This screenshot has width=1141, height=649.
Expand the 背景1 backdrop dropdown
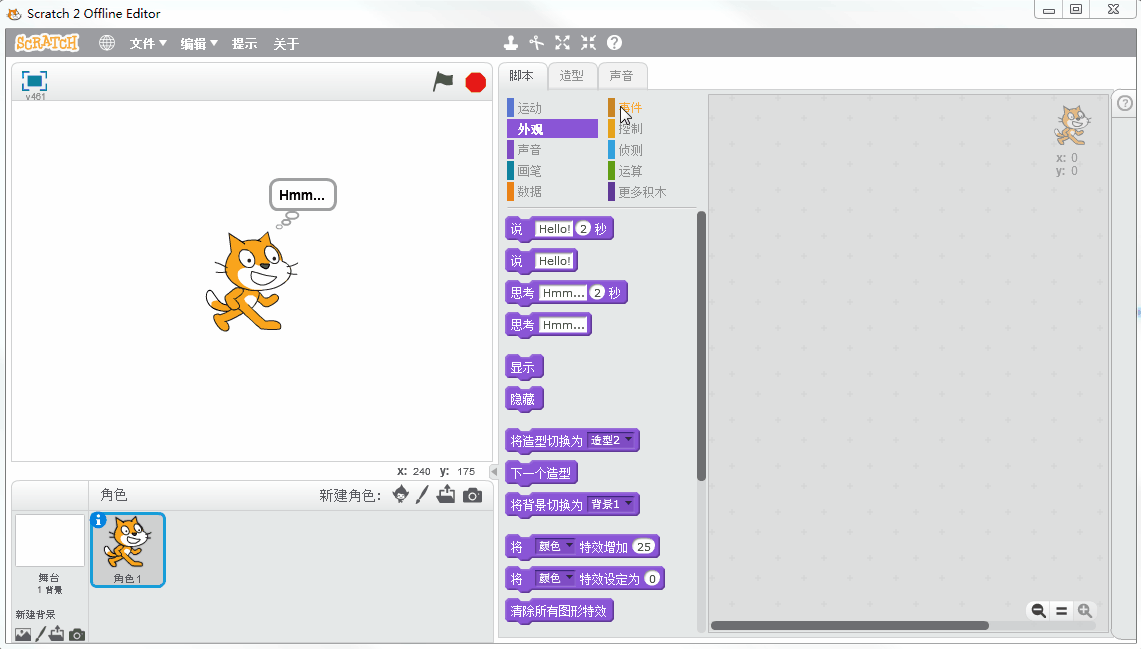612,504
